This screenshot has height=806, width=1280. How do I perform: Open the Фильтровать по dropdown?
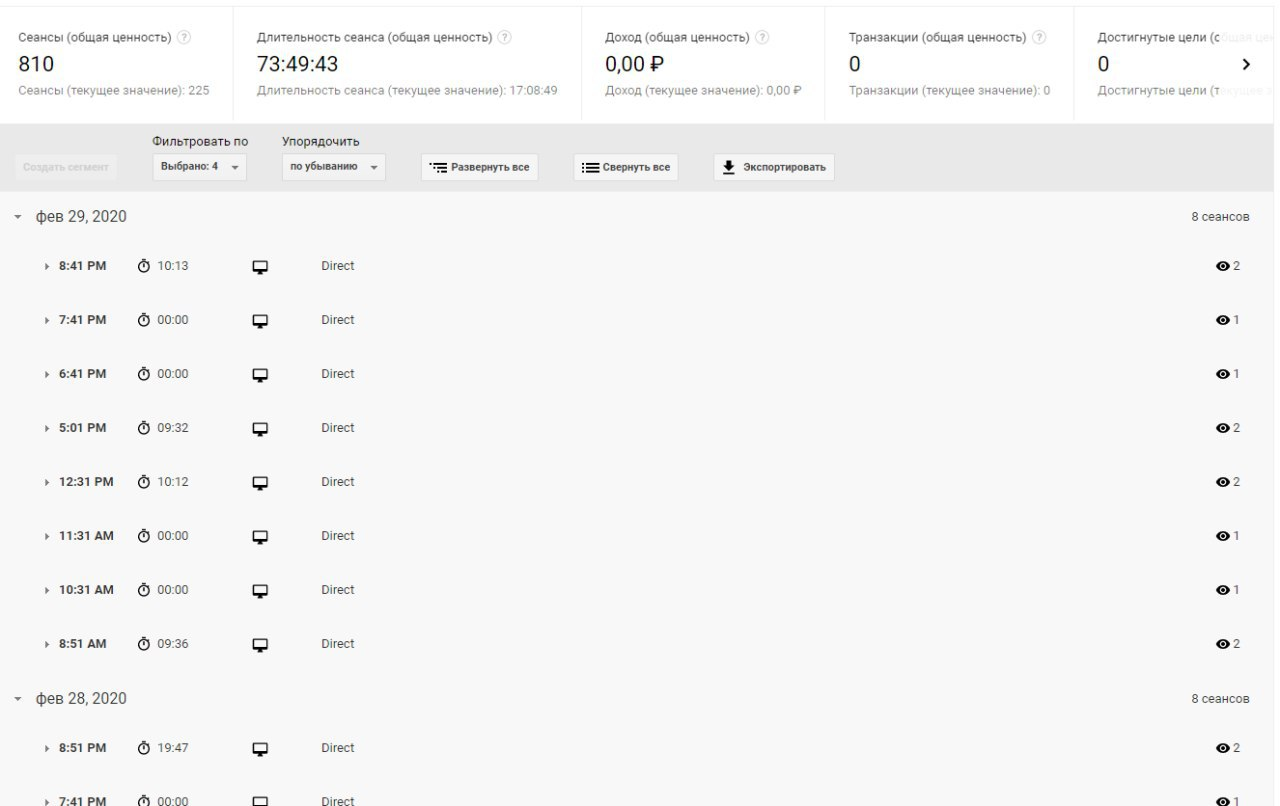pyautogui.click(x=200, y=167)
